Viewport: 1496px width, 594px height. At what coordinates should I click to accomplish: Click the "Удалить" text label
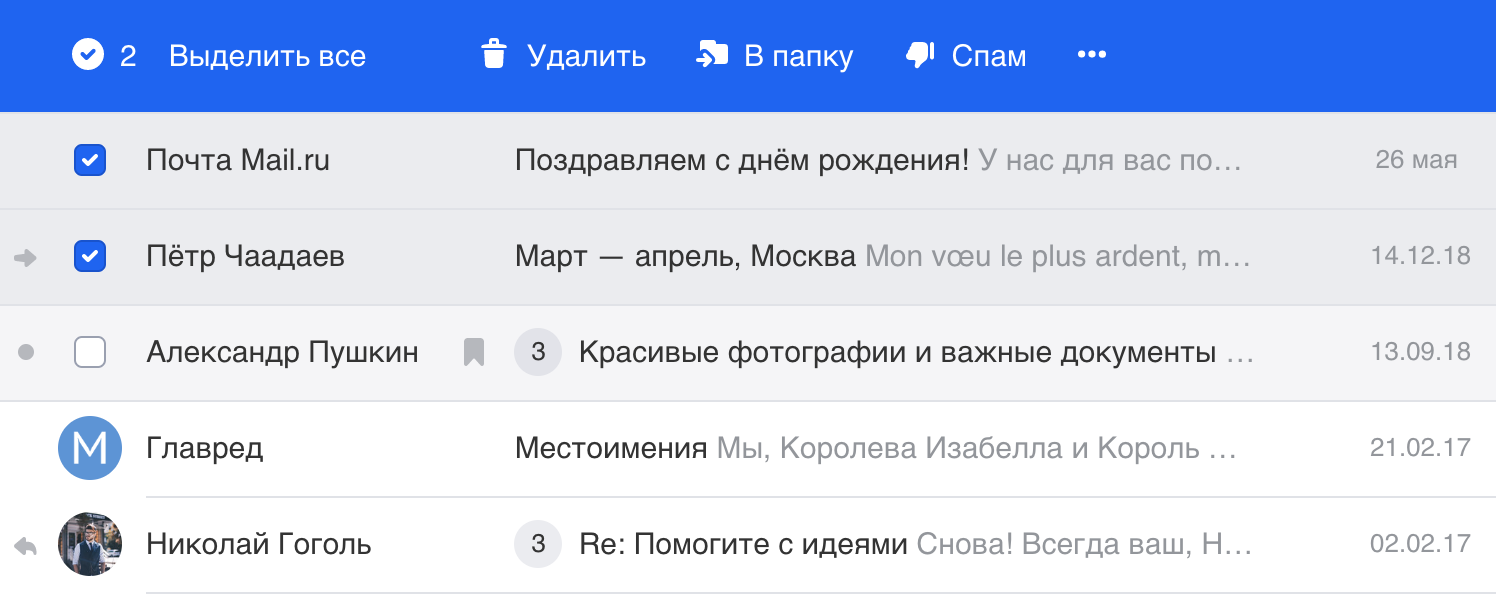586,56
